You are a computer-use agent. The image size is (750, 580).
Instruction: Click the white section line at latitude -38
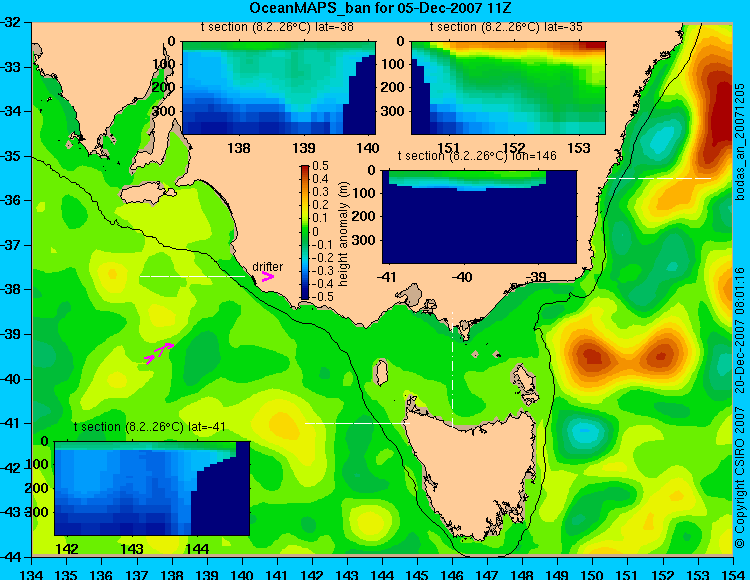pyautogui.click(x=192, y=276)
